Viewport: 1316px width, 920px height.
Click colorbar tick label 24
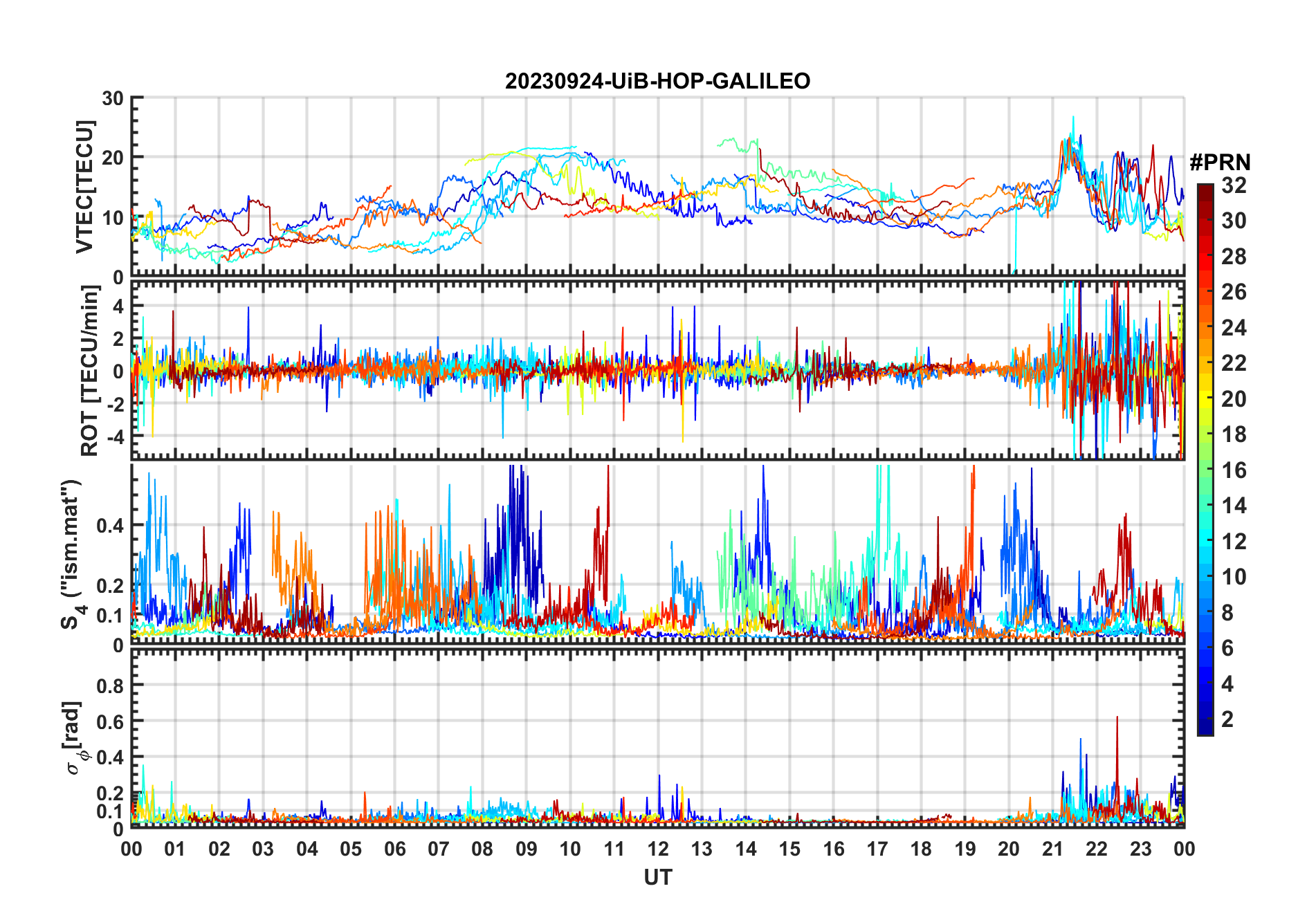[x=1234, y=328]
